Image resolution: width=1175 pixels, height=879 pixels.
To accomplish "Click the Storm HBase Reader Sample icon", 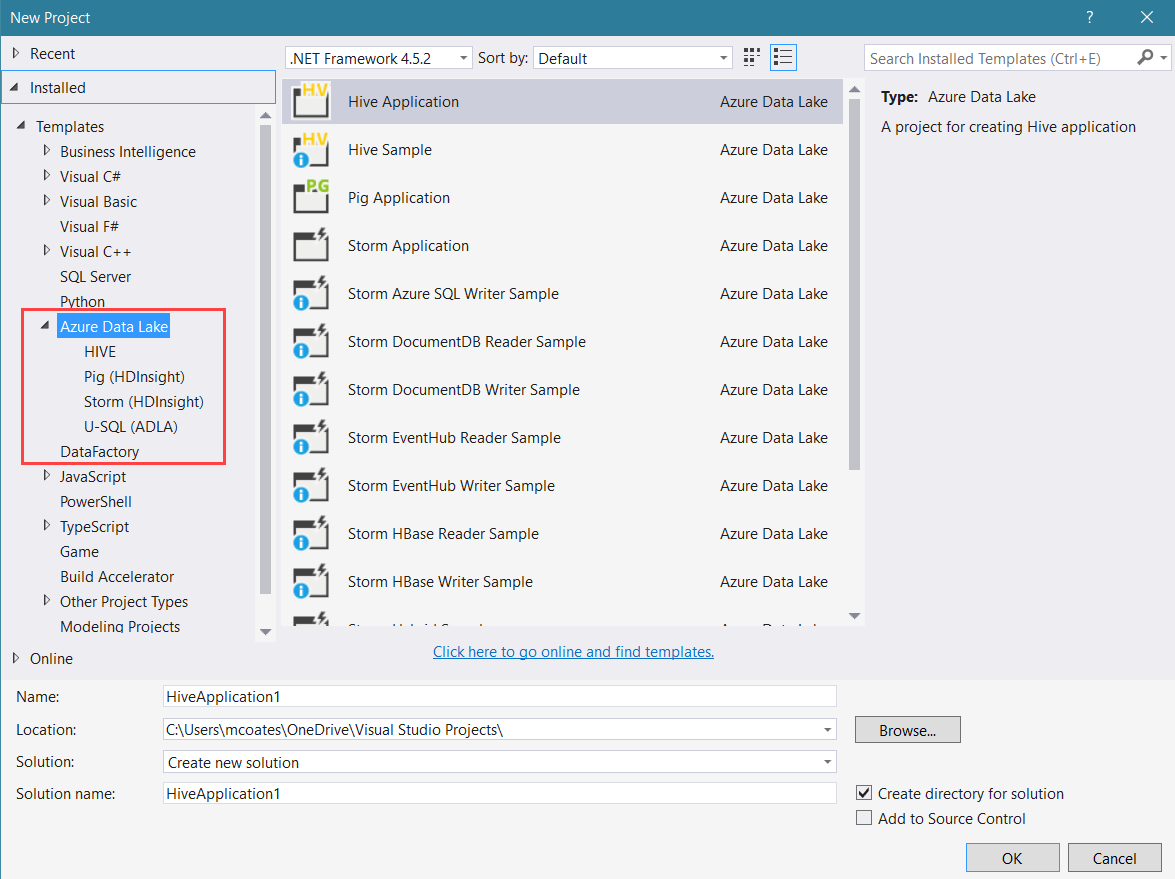I will (x=311, y=534).
